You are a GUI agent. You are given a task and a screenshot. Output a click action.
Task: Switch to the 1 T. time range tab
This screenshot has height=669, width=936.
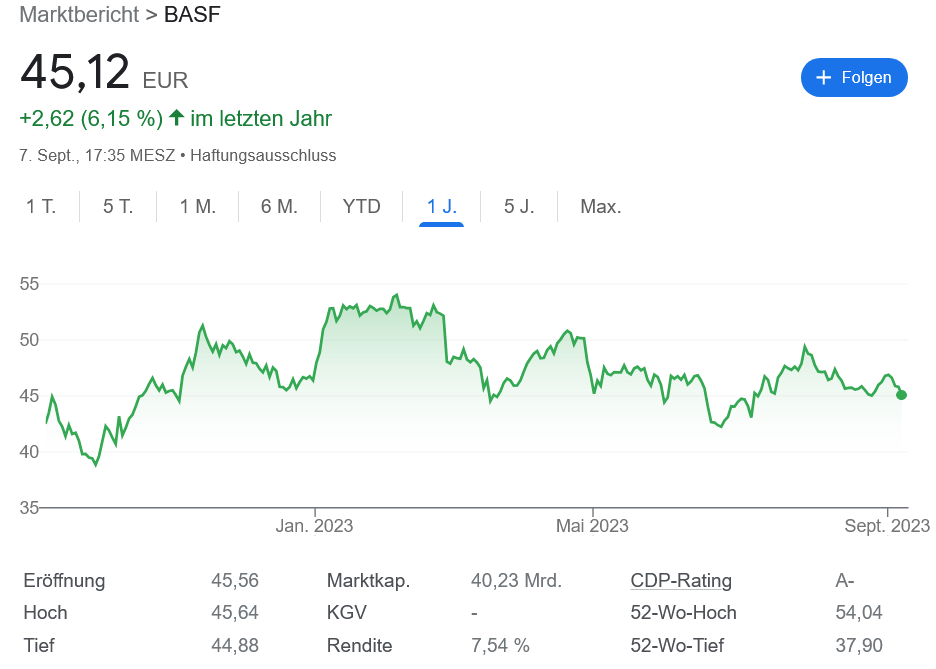[42, 206]
